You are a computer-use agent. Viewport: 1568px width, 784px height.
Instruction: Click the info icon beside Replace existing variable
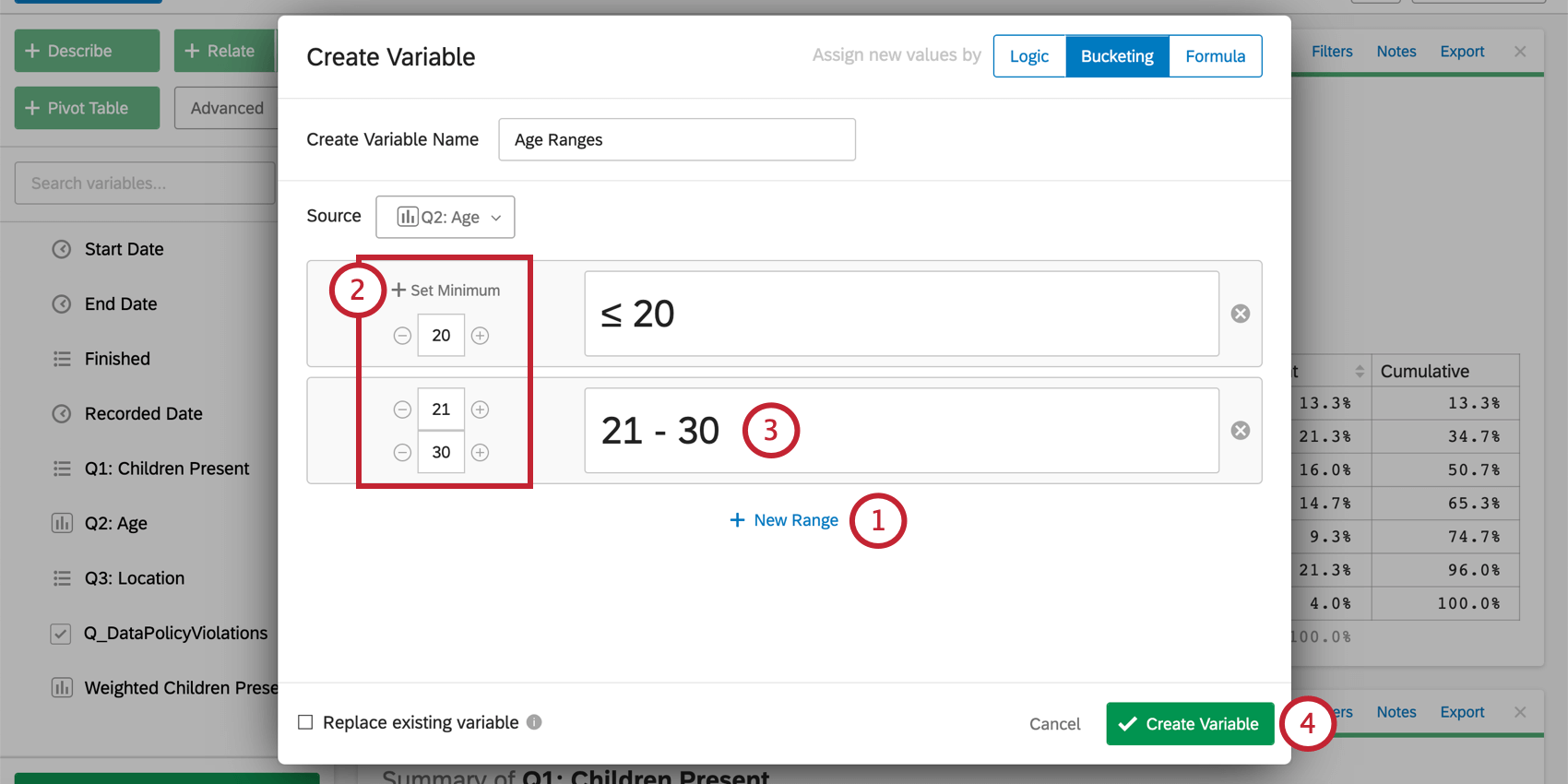pyautogui.click(x=534, y=722)
